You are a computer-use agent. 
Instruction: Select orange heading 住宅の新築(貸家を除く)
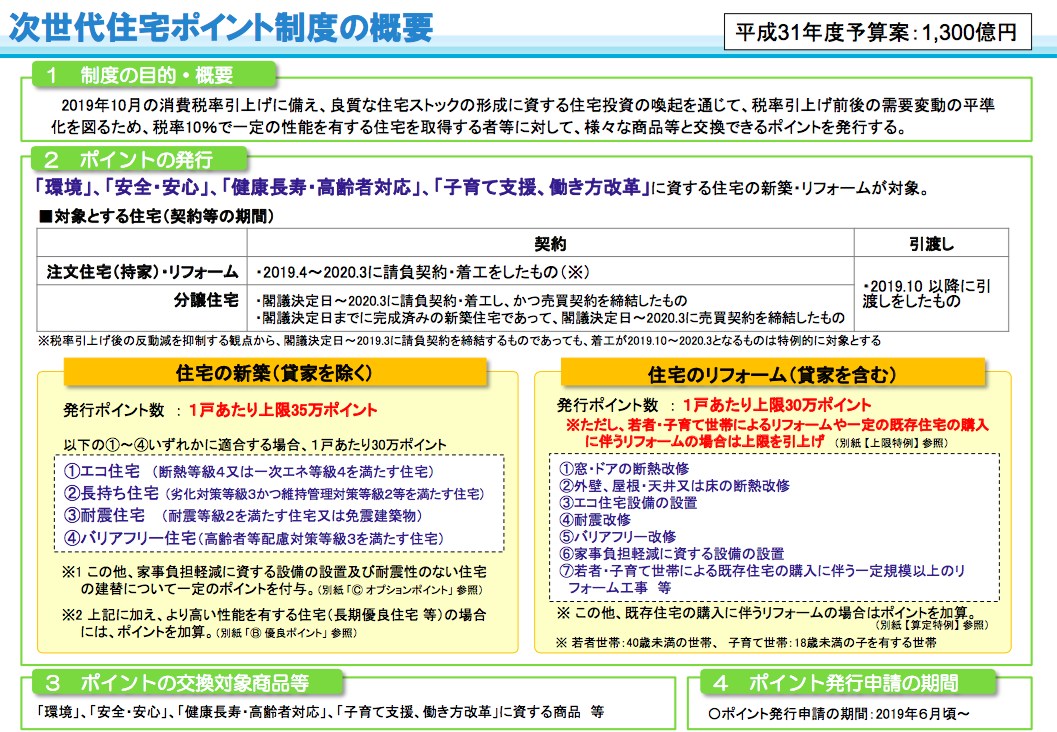coord(274,373)
